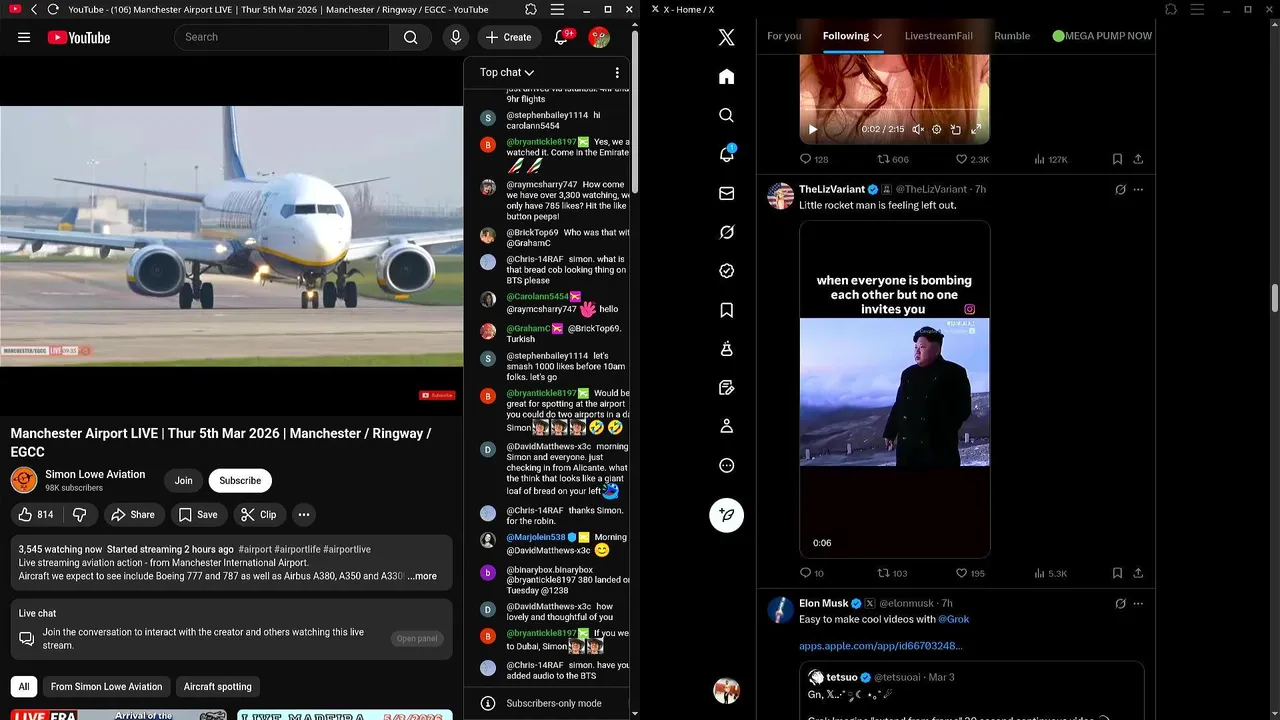The height and width of the screenshot is (720, 1280).
Task: Open Premium verified badge icon in X sidebar
Action: (727, 271)
